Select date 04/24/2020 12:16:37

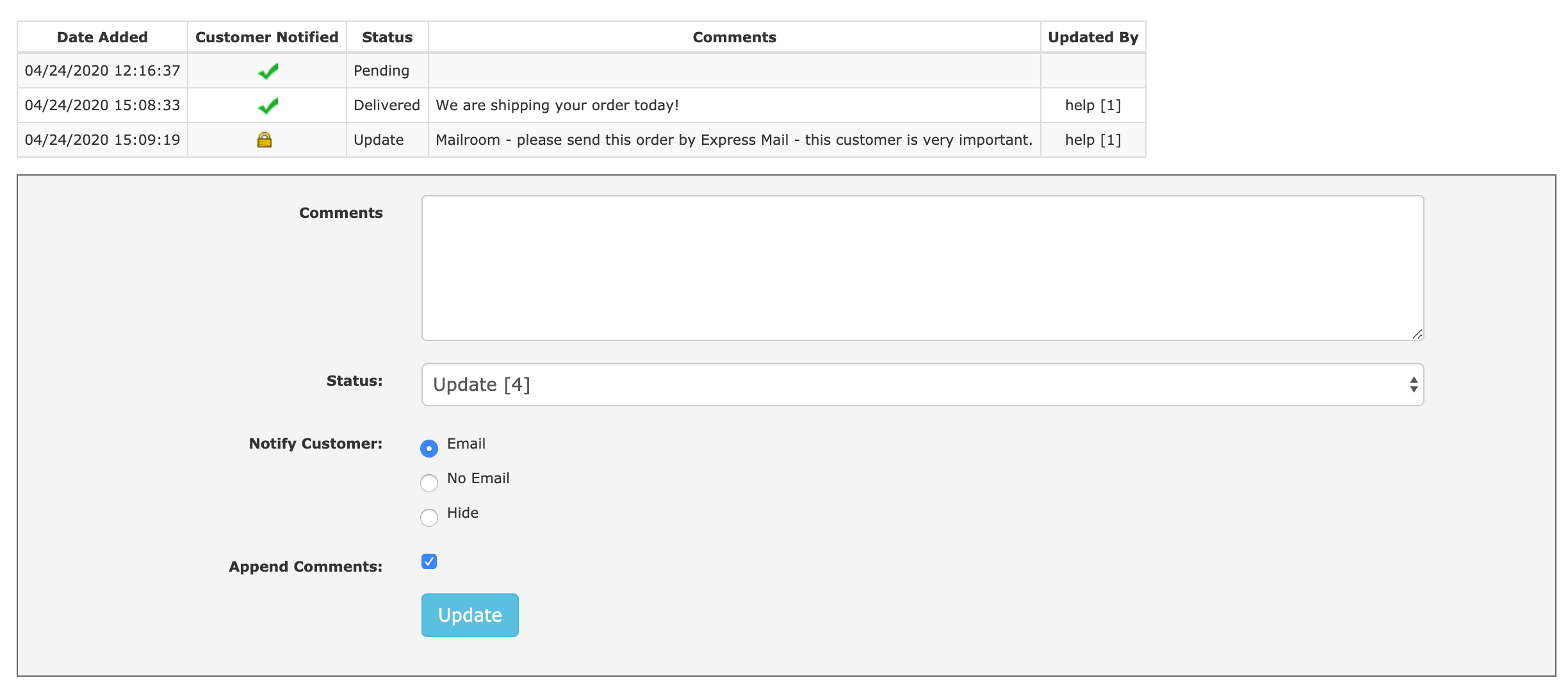(x=102, y=70)
